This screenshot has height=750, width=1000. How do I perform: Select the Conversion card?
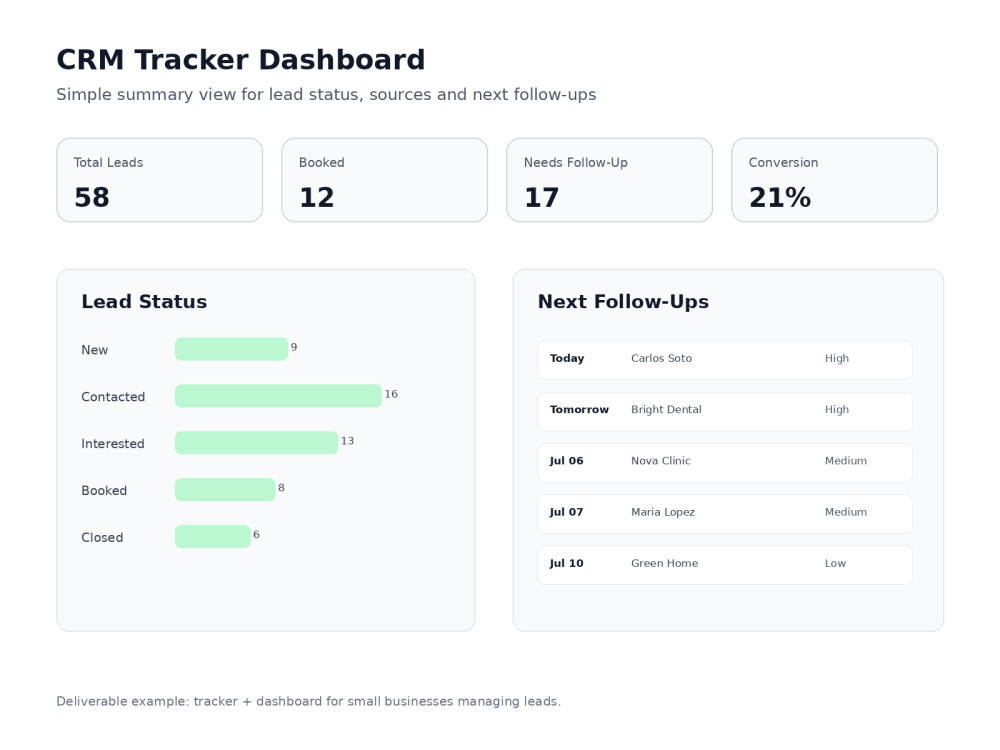coord(834,180)
